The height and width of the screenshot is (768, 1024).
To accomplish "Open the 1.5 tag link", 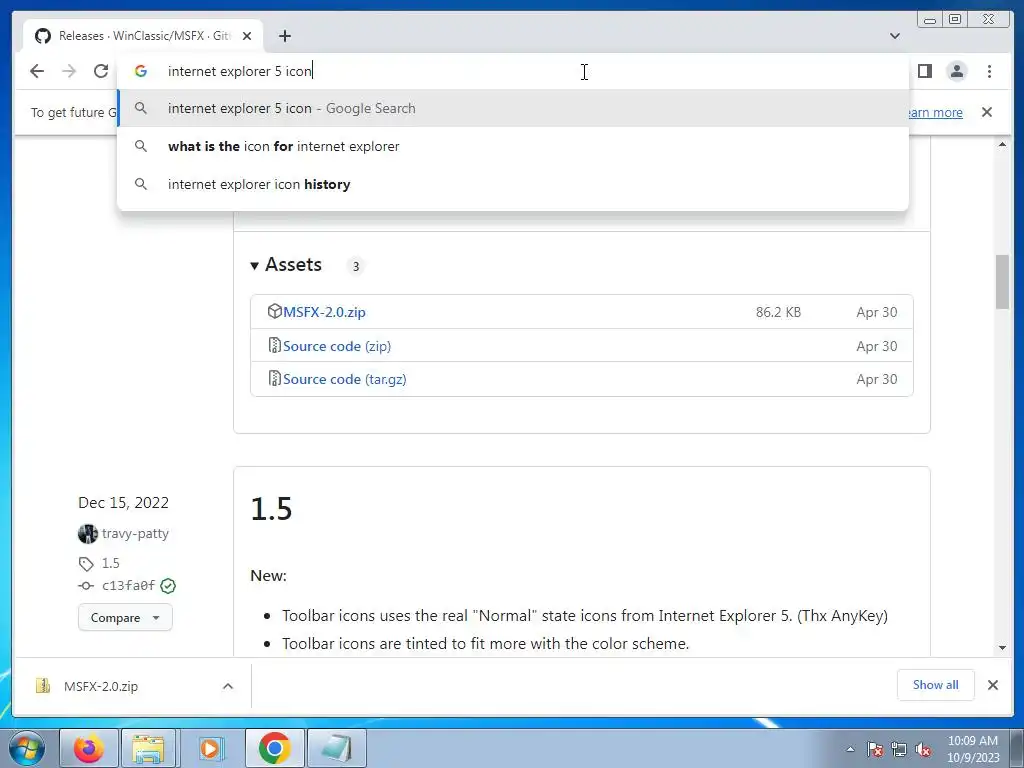I will tap(110, 563).
